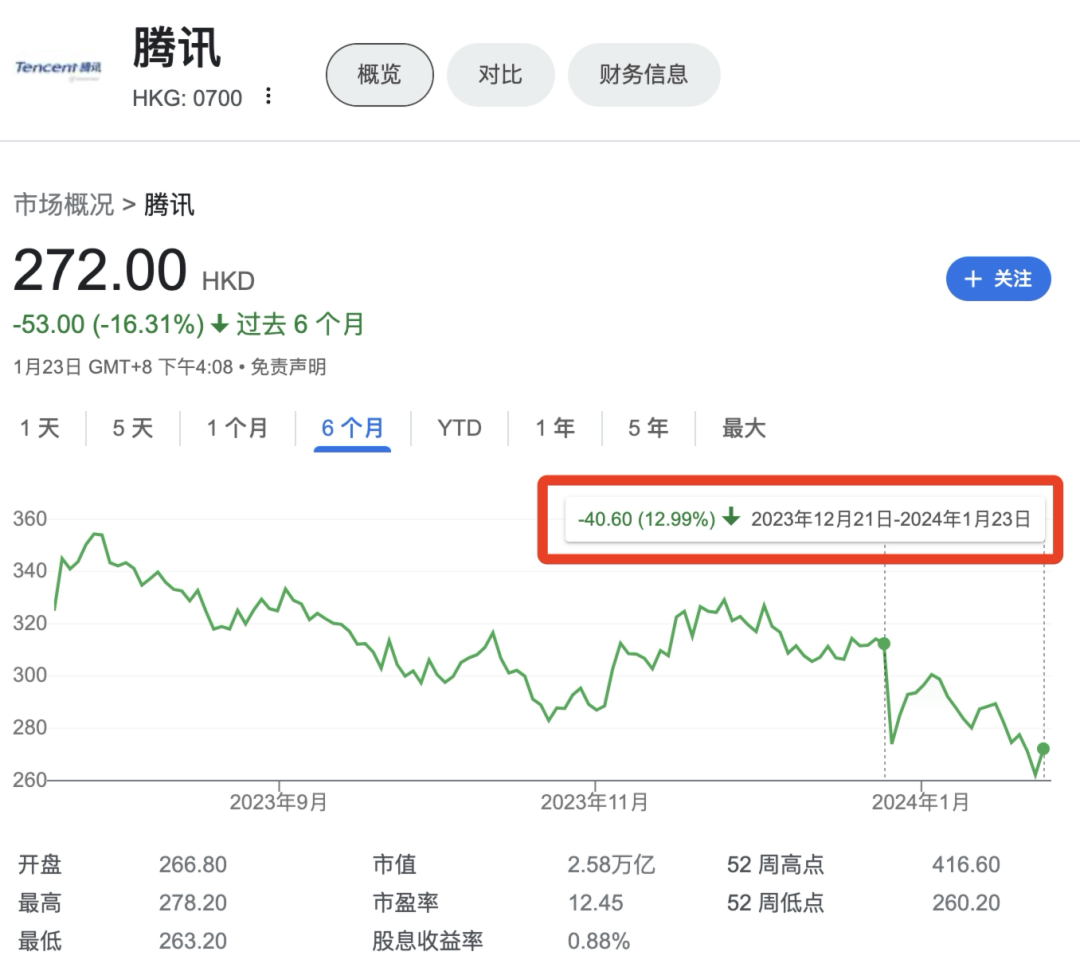The height and width of the screenshot is (975, 1080).
Task: Click the 360 y-axis label
Action: coord(30,518)
